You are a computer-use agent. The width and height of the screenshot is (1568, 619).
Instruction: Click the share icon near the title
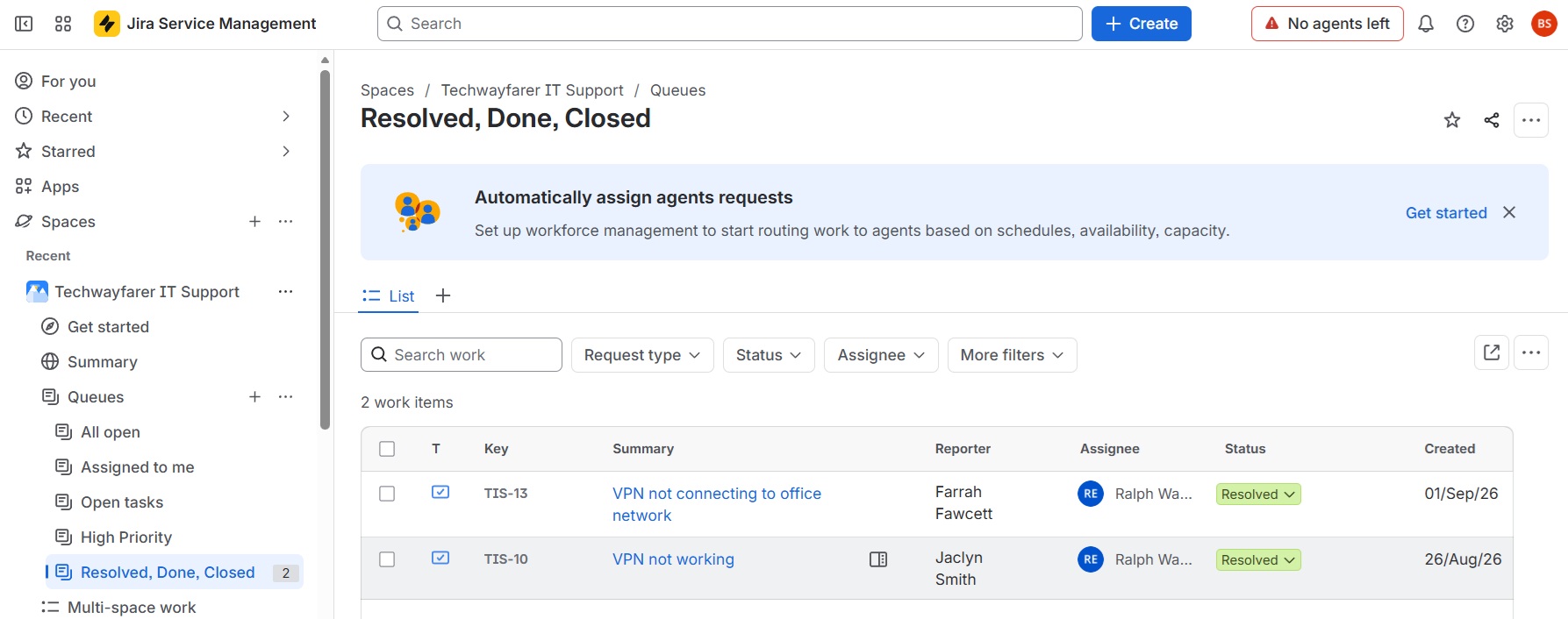1492,120
